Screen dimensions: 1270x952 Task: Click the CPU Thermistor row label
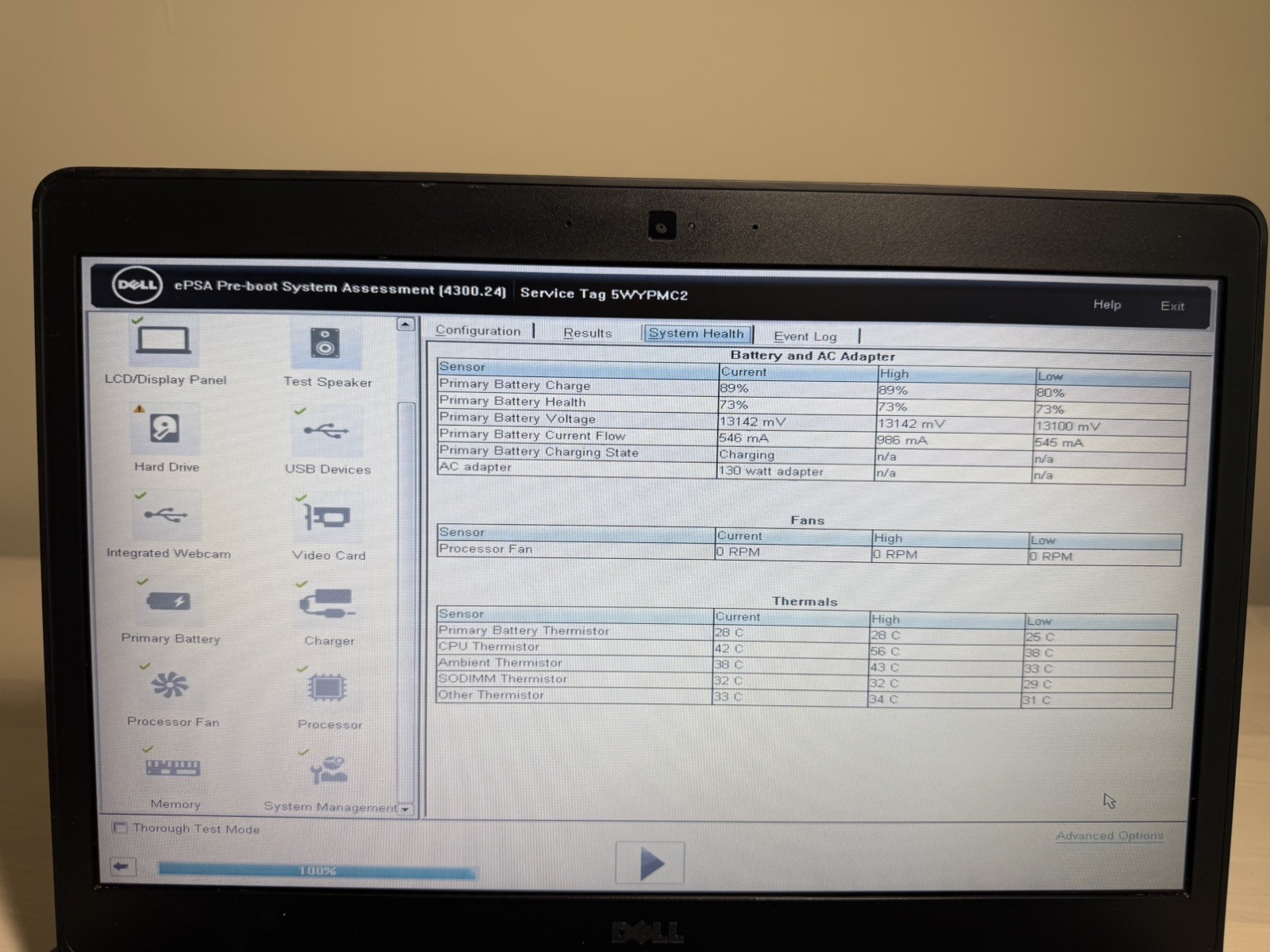(x=488, y=646)
